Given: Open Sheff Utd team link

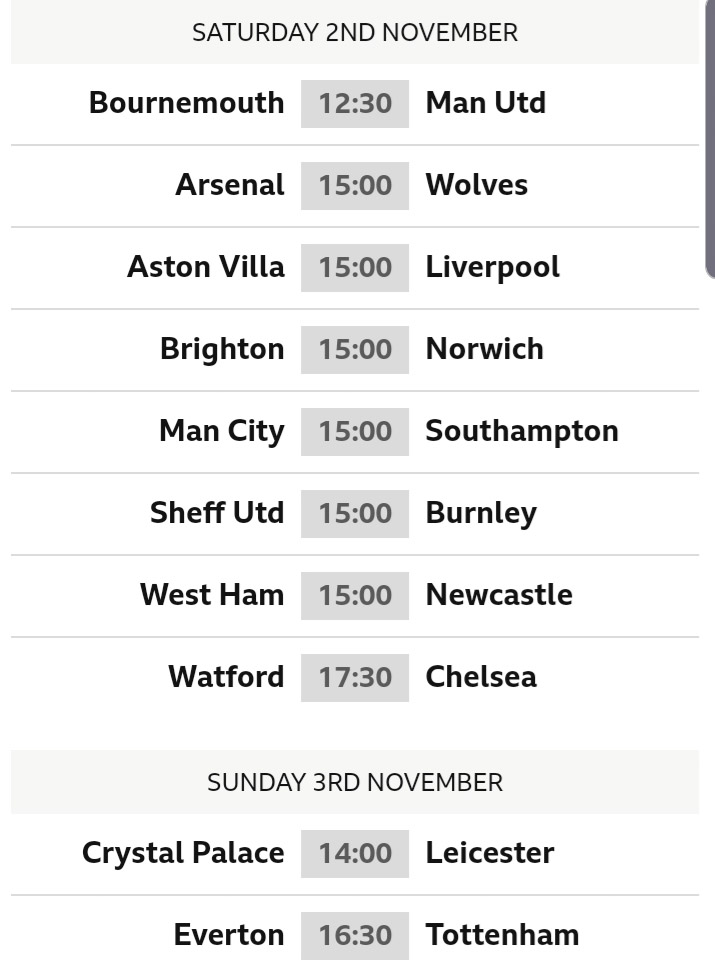Looking at the screenshot, I should click(x=217, y=512).
